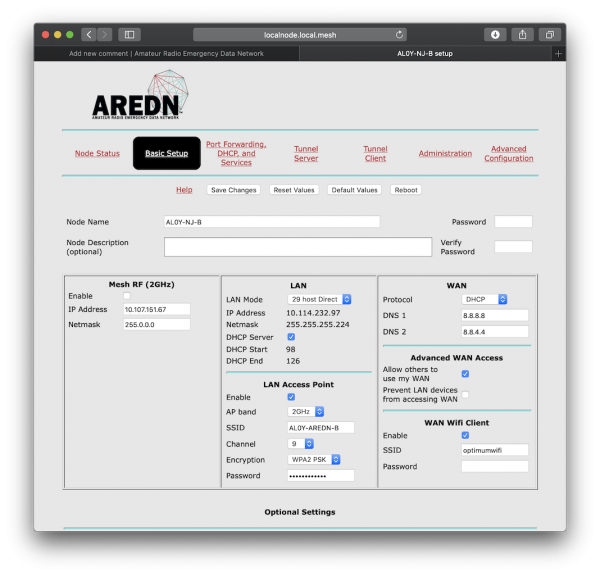Viewport: 600px width, 576px height.
Task: Click Mesh RF Netmask field
Action: tap(157, 325)
